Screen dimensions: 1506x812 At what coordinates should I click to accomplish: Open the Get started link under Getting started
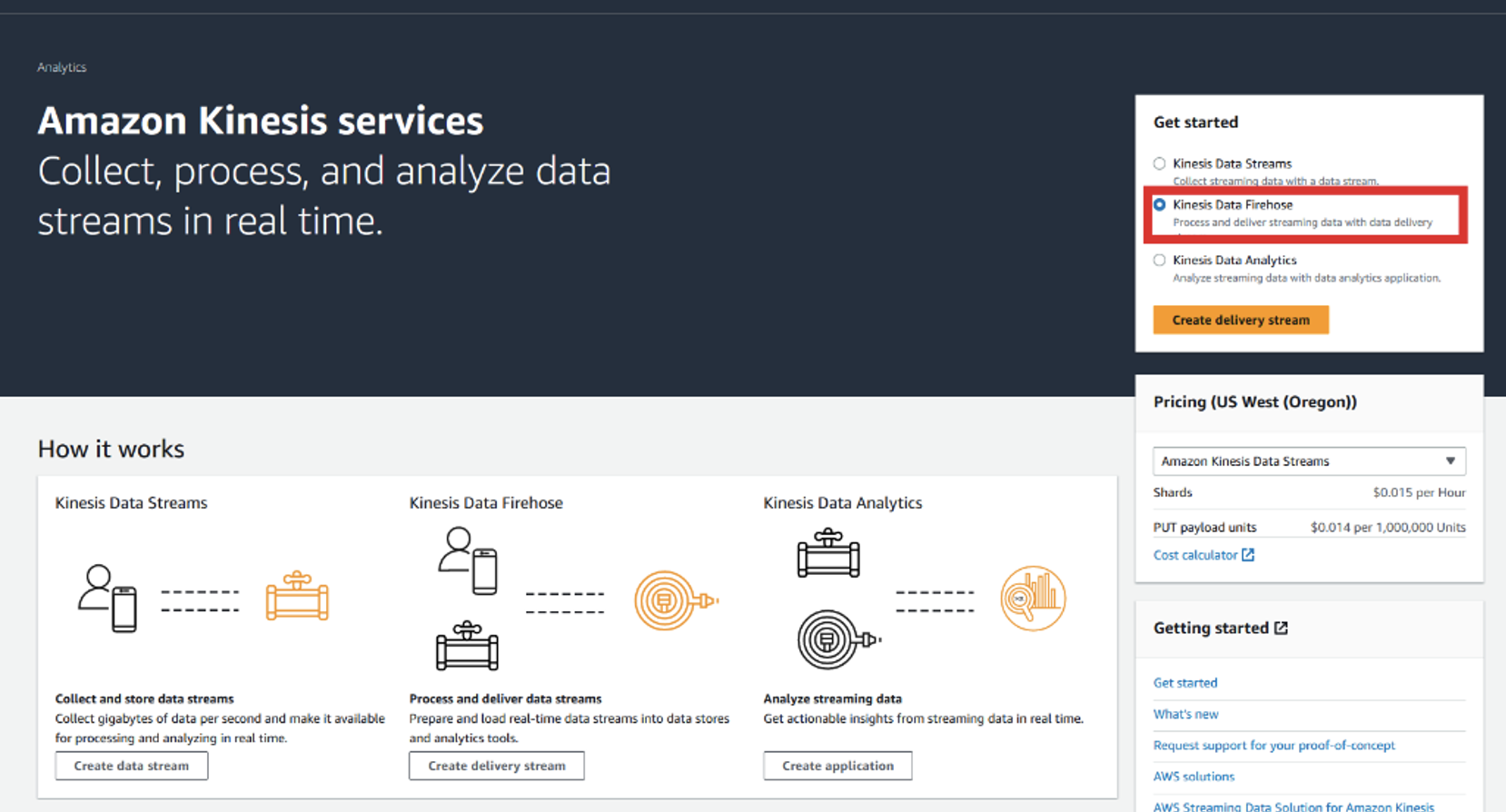(x=1185, y=683)
